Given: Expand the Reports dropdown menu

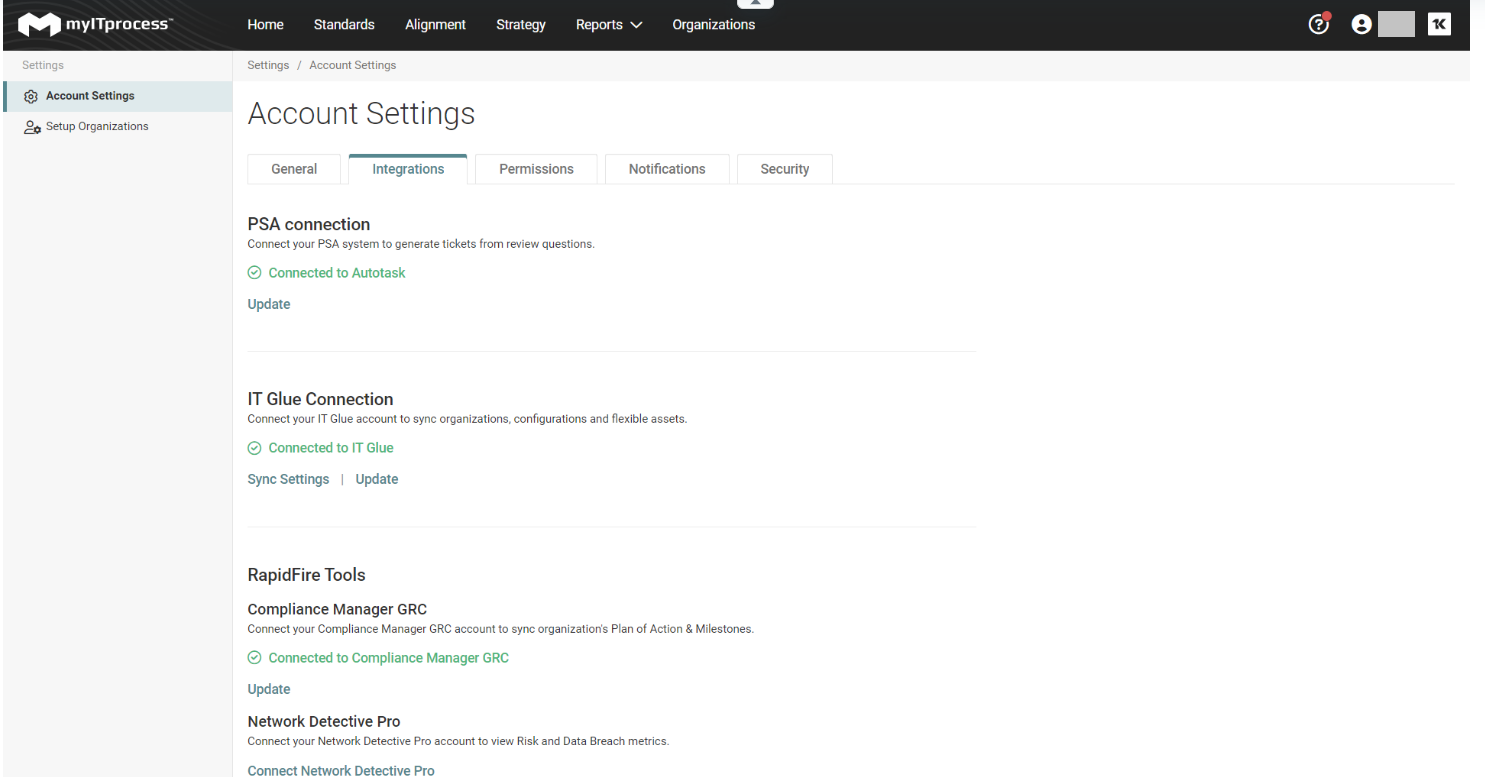Looking at the screenshot, I should [x=609, y=25].
